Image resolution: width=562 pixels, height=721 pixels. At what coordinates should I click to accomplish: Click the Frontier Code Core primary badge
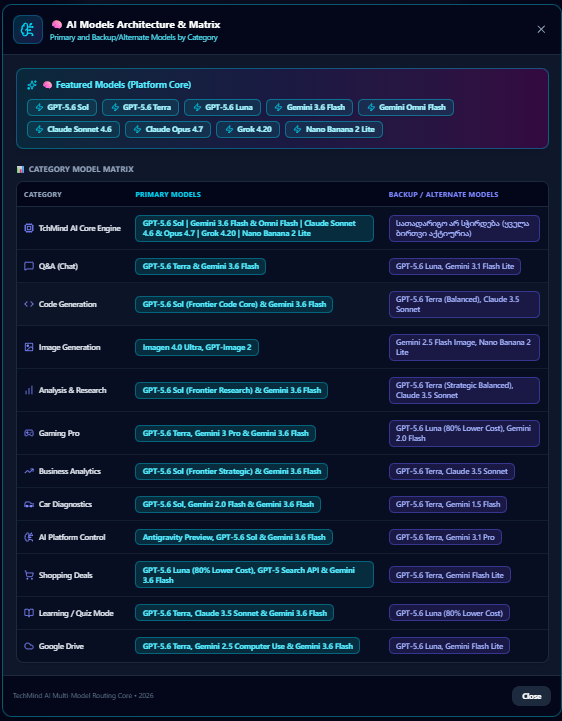click(x=234, y=304)
